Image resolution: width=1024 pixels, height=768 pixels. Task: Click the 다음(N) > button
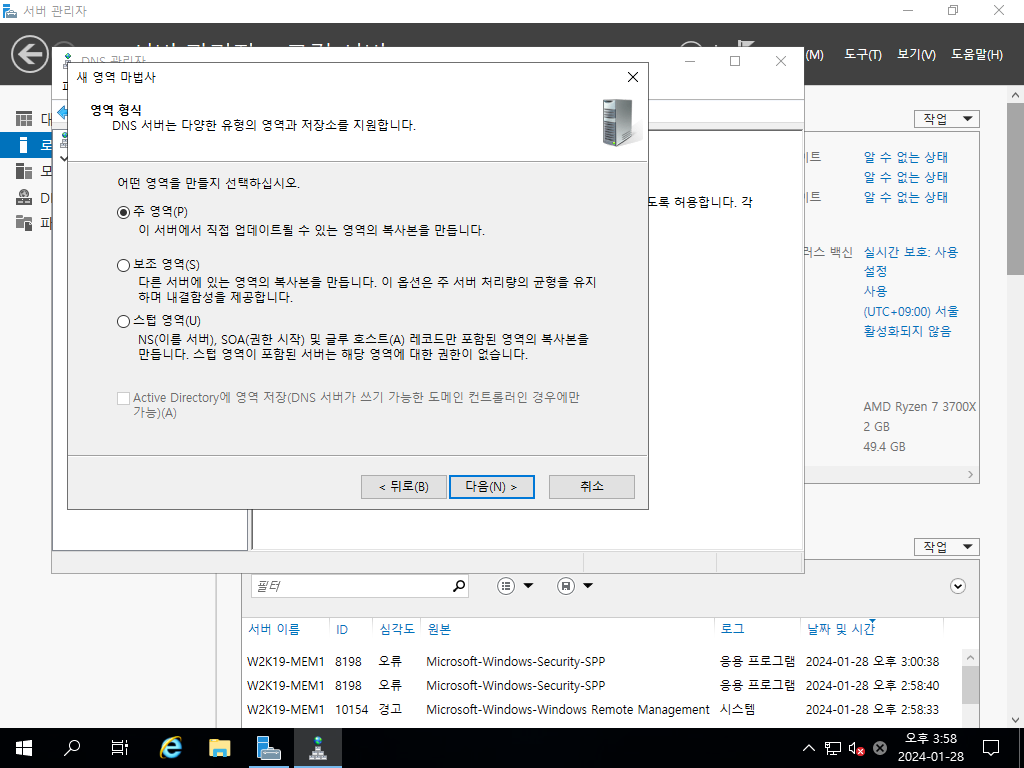tap(492, 487)
